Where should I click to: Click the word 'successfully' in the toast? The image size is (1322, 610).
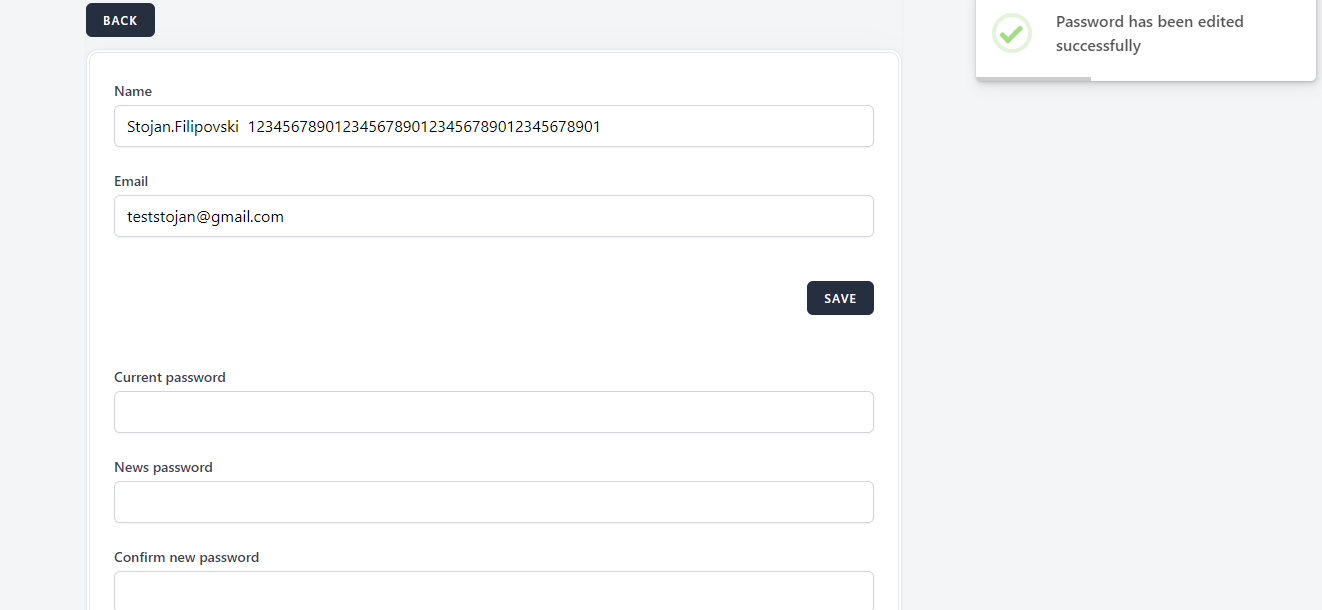(x=1098, y=46)
